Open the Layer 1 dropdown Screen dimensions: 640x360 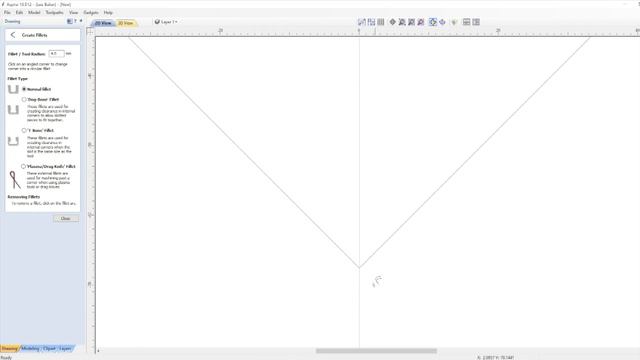(166, 22)
